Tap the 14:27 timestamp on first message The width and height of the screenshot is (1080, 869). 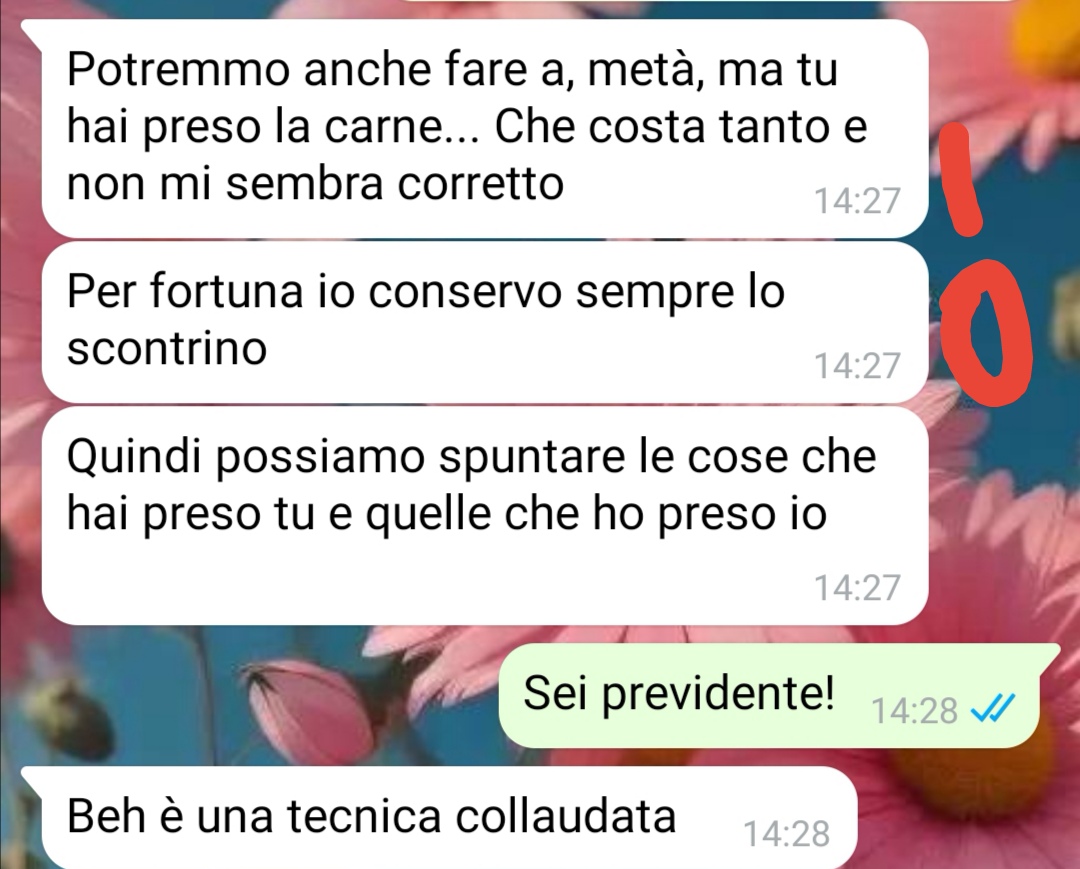[858, 201]
